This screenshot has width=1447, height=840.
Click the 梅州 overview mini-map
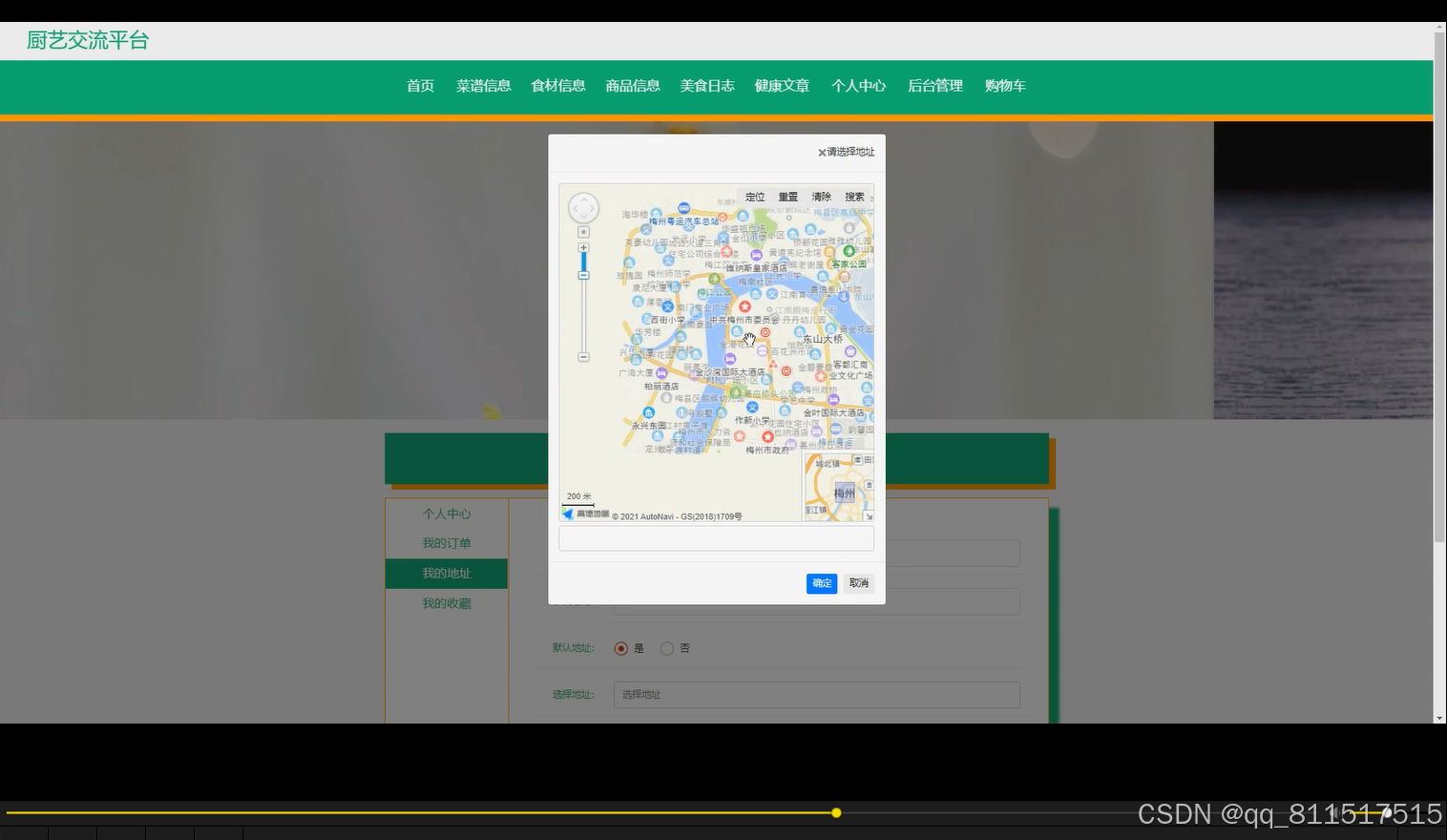click(x=839, y=488)
